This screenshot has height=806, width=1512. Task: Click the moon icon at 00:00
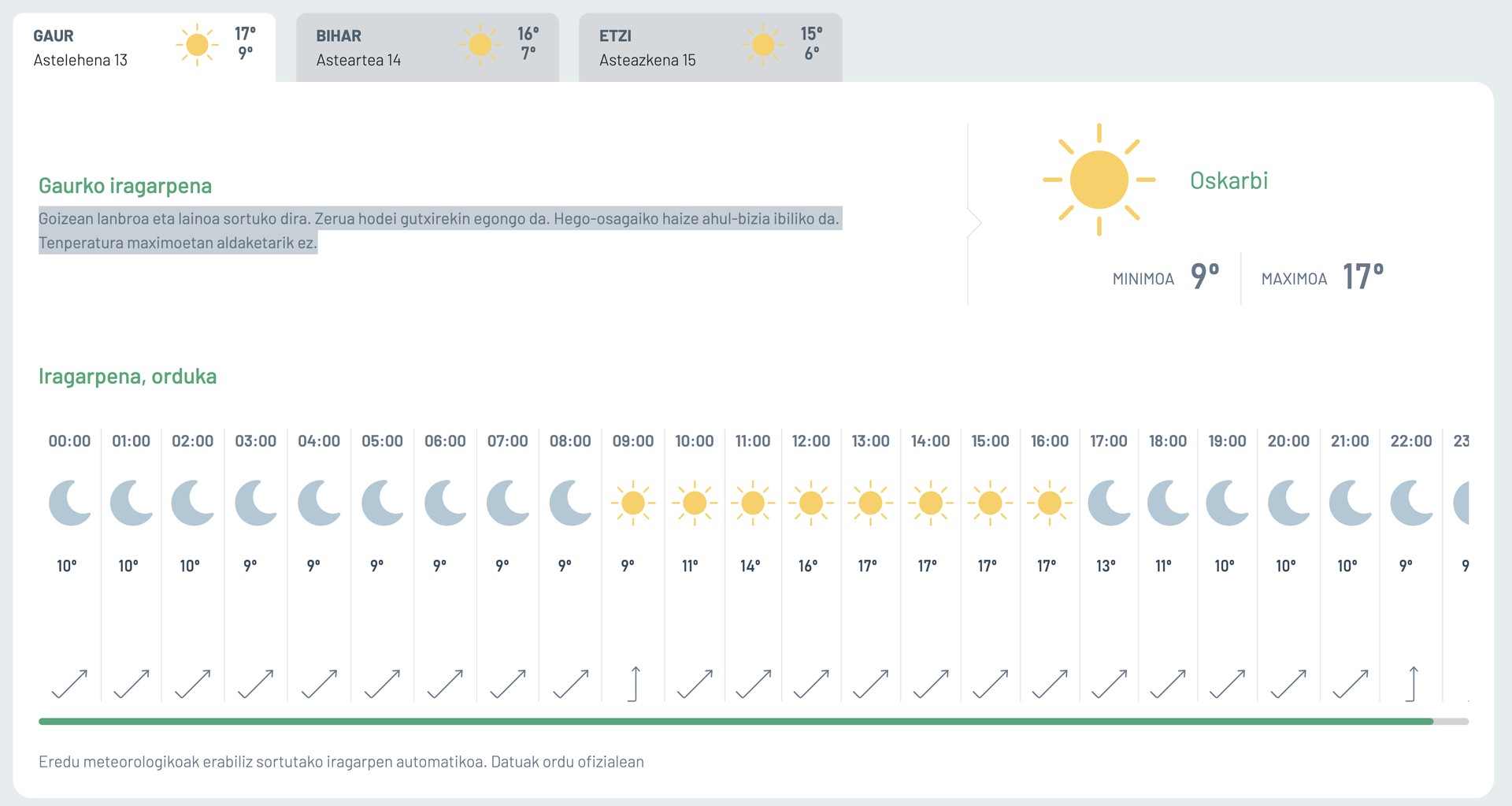pos(70,503)
